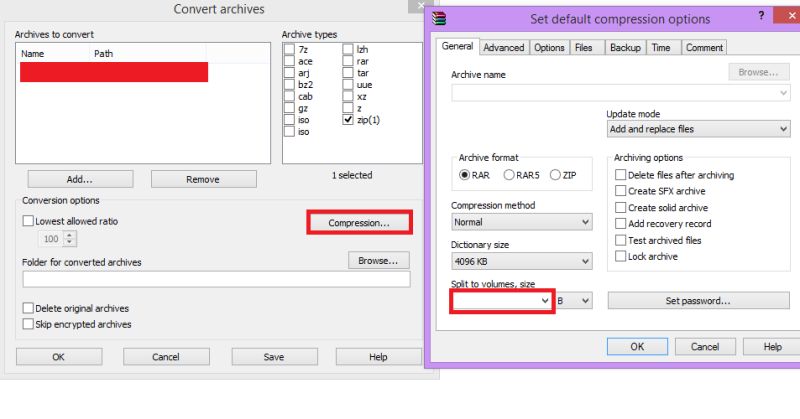Click the WinRAR icon in the compression dialog title bar

point(439,18)
